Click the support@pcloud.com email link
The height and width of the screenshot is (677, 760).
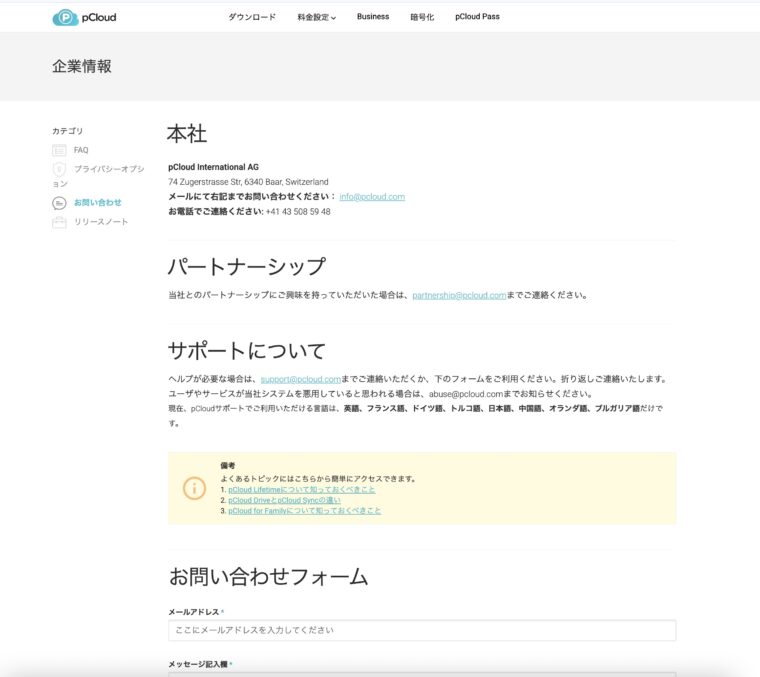tap(301, 379)
